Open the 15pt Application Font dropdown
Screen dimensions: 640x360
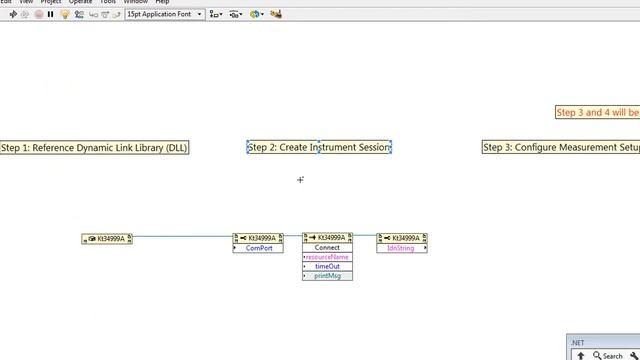[165, 14]
